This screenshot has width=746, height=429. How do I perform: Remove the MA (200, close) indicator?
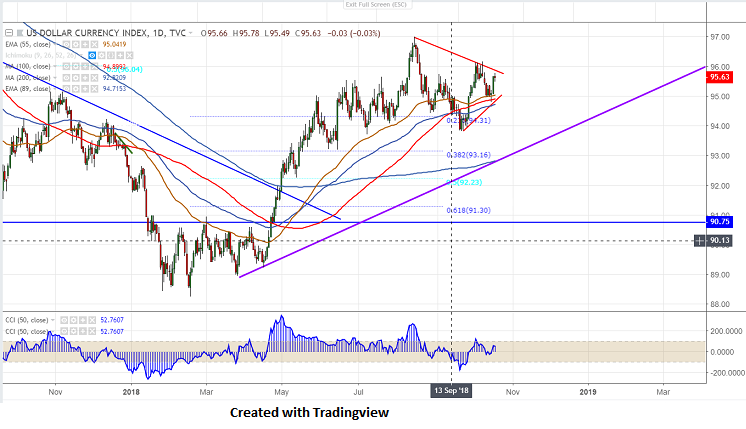[x=94, y=78]
